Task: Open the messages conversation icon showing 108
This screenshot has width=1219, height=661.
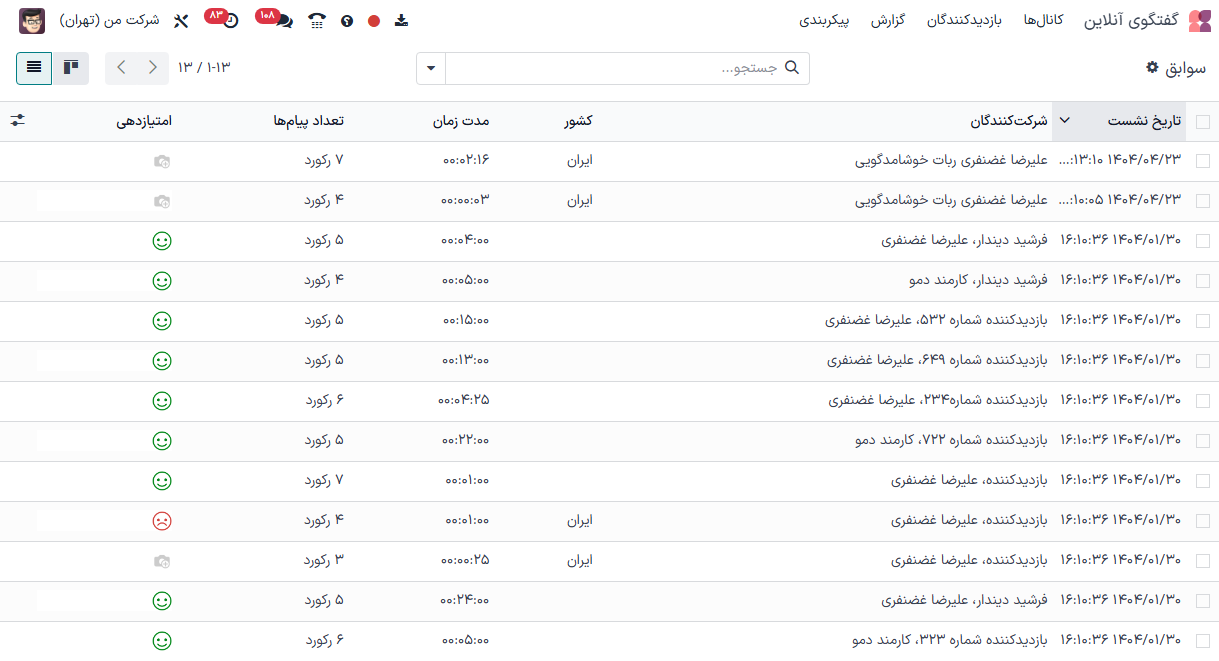Action: click(x=283, y=19)
